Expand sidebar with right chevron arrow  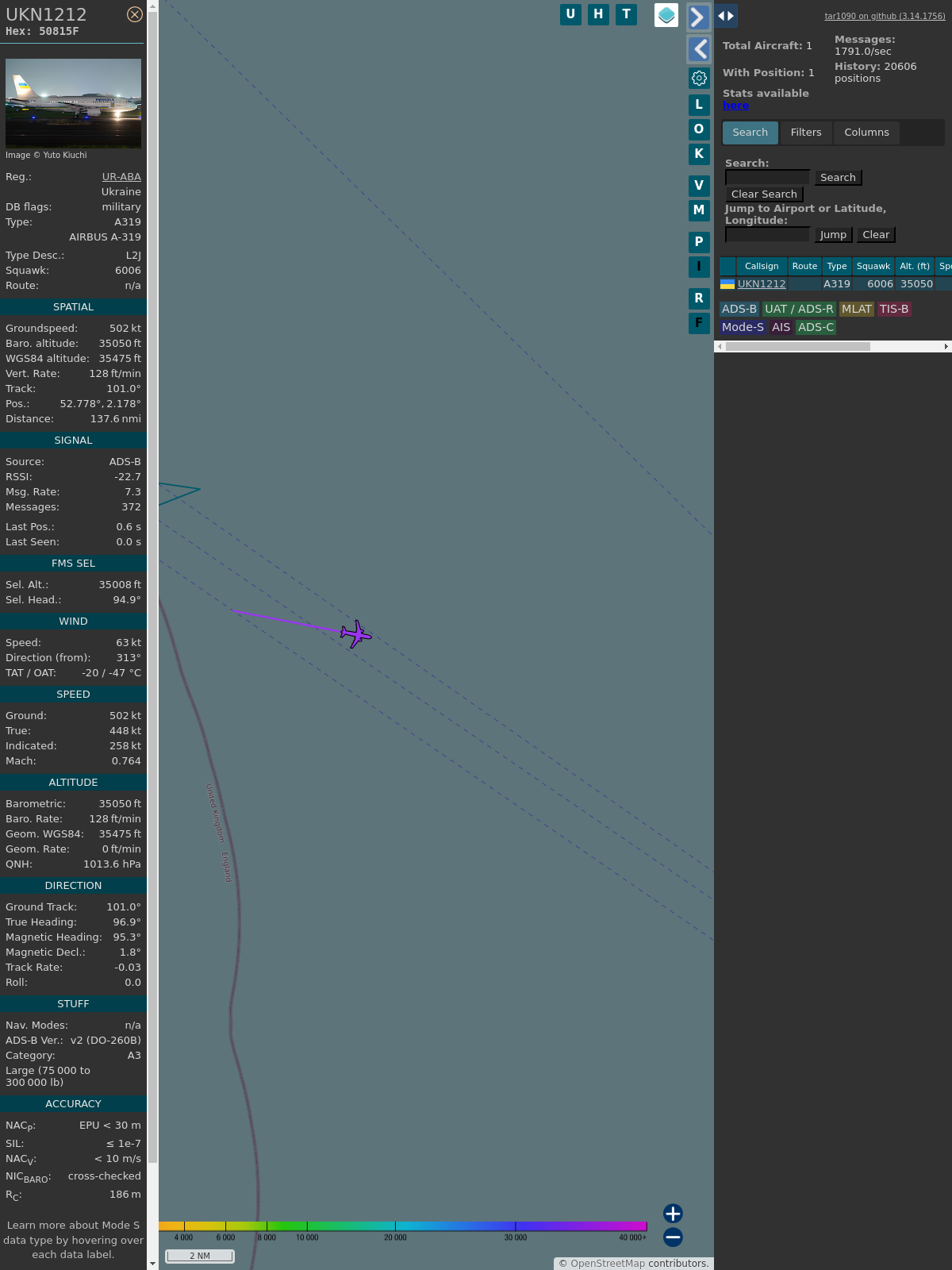pos(698,17)
